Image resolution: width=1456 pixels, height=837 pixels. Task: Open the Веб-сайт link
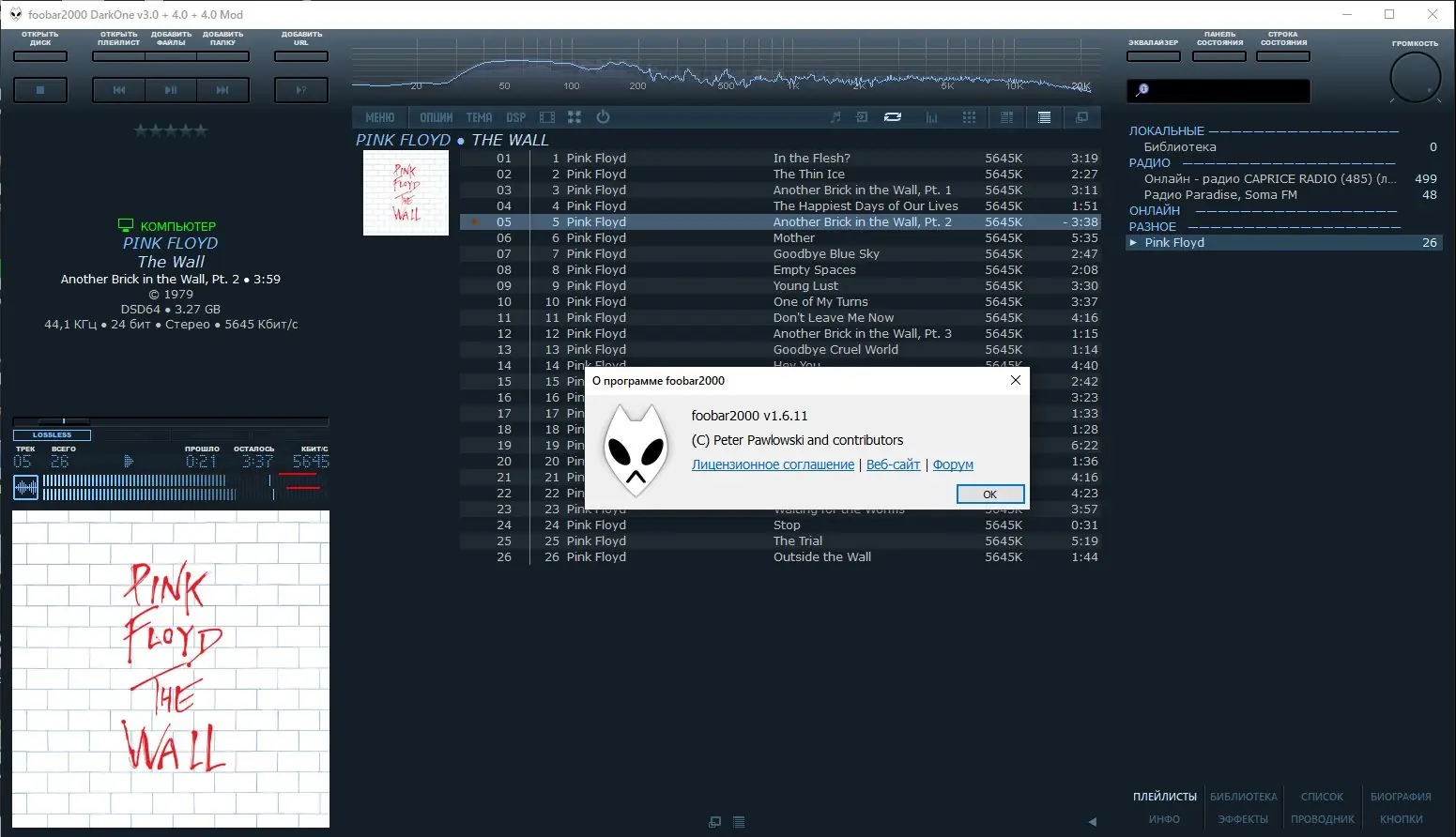[x=893, y=464]
